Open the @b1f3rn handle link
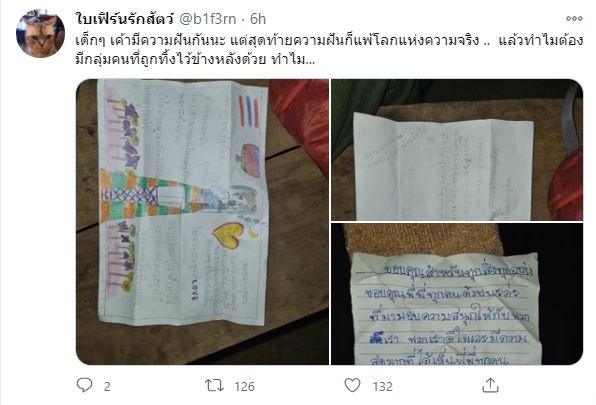 [208, 19]
